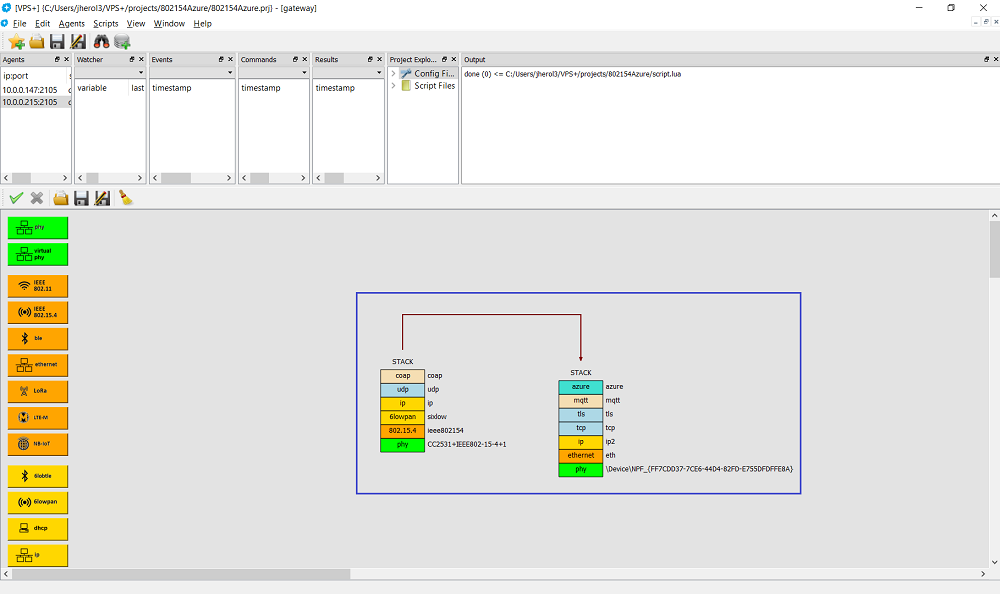Image resolution: width=1000 pixels, height=594 pixels.
Task: Close the Events panel
Action: [229, 60]
